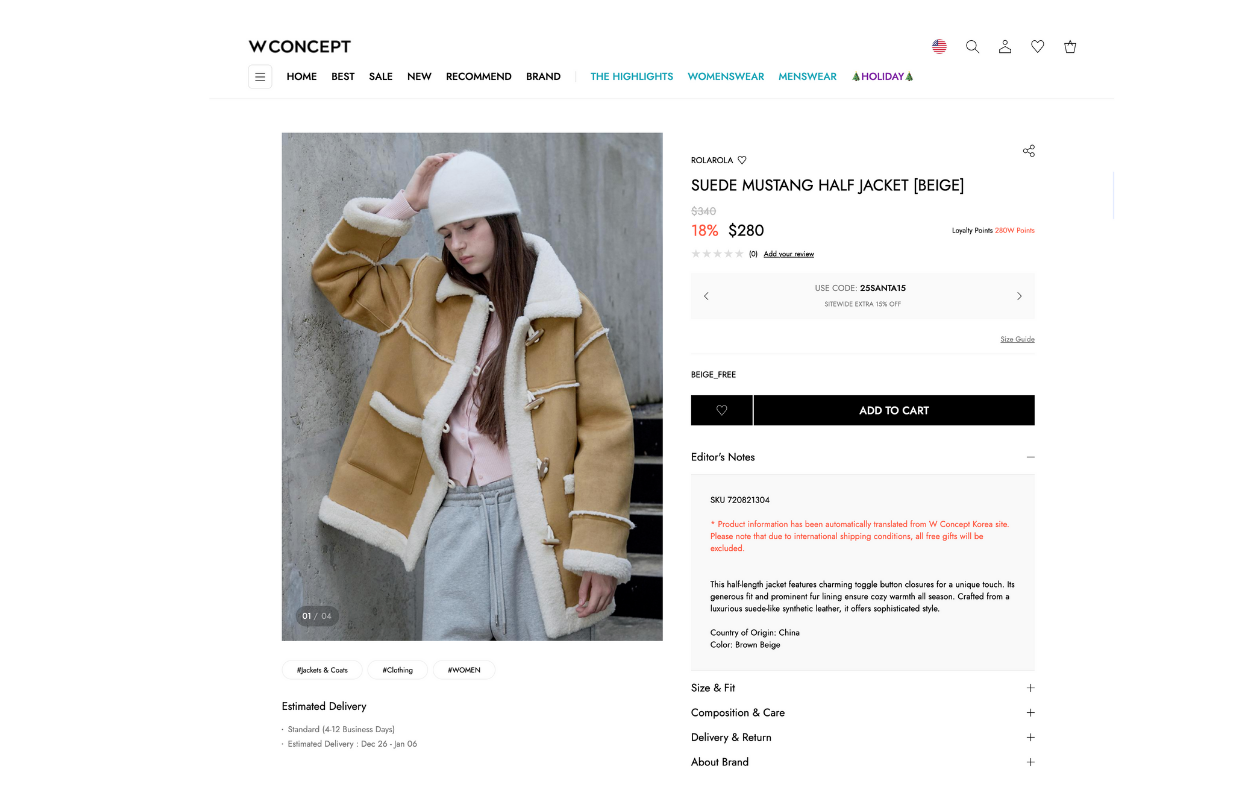Open the search magnifier icon
Image resolution: width=1250 pixels, height=807 pixels.
click(x=972, y=46)
